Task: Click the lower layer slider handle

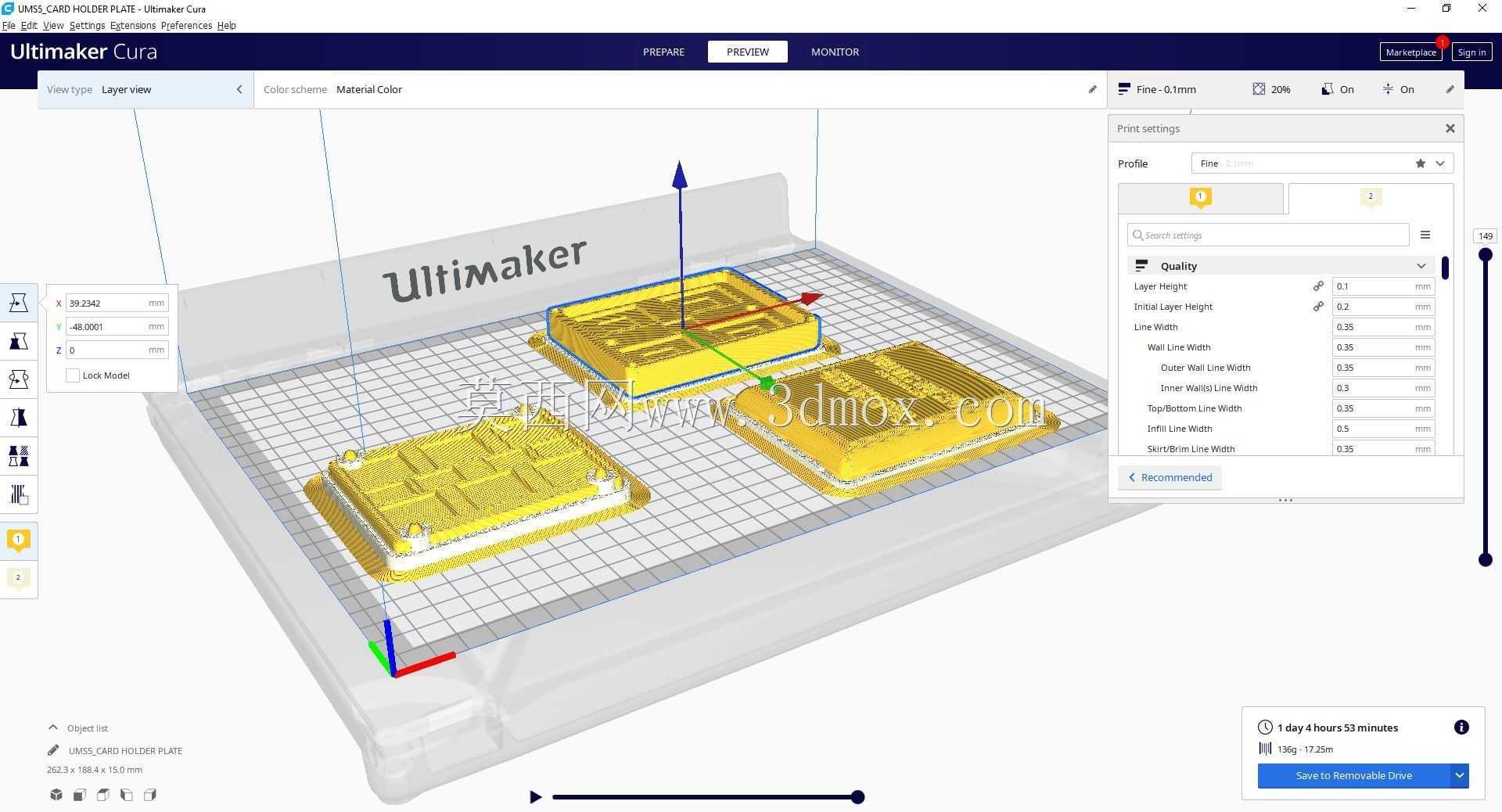Action: click(1486, 559)
